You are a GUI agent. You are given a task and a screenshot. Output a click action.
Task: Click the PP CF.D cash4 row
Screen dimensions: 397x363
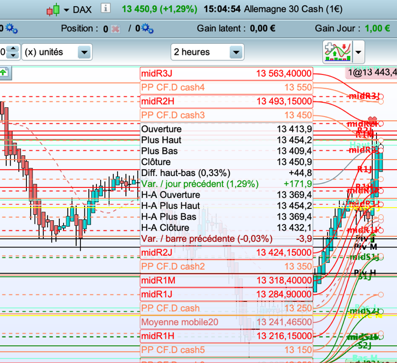(226, 87)
